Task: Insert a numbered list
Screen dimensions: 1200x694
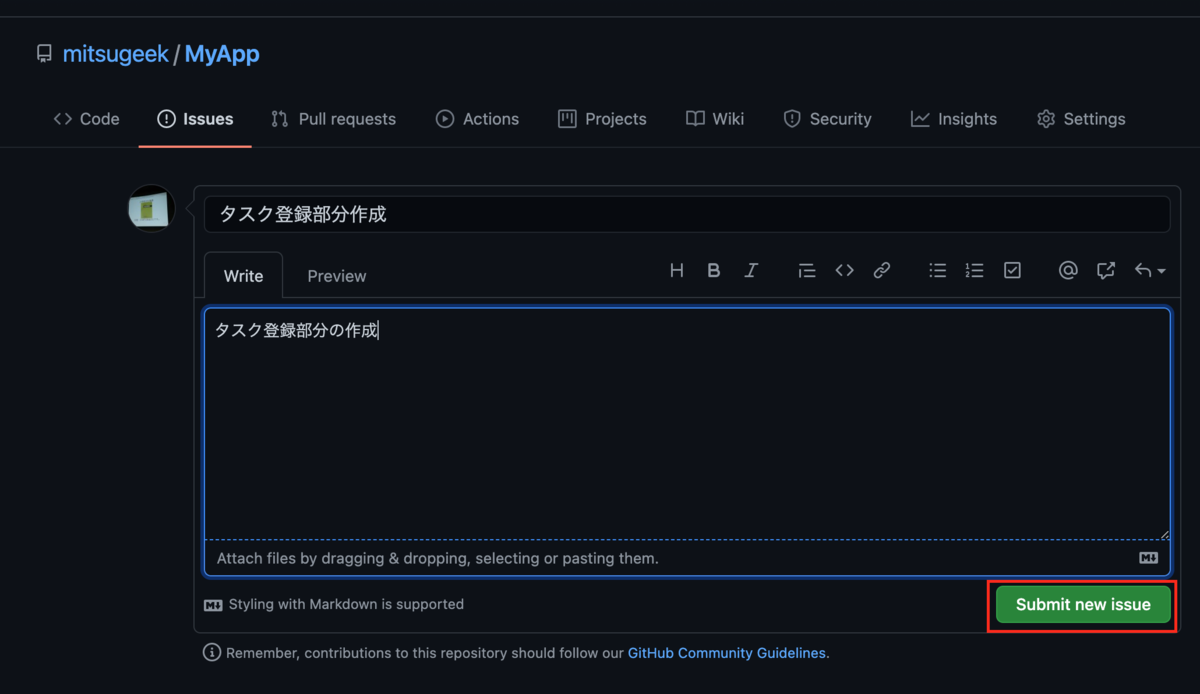Action: (975, 270)
